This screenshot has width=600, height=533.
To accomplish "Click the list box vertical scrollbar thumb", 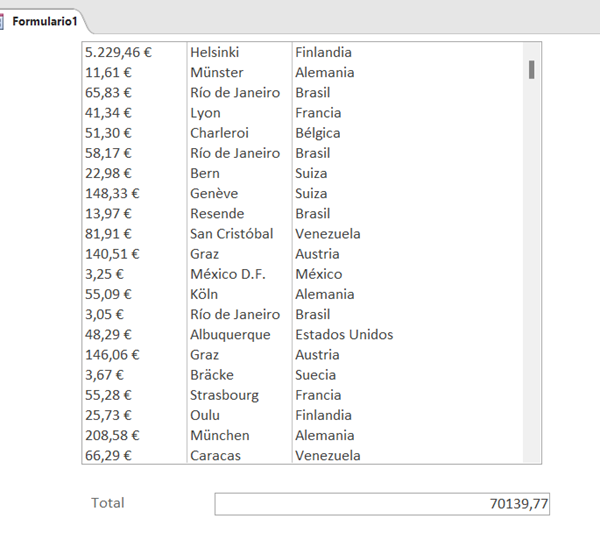I will click(x=531, y=69).
